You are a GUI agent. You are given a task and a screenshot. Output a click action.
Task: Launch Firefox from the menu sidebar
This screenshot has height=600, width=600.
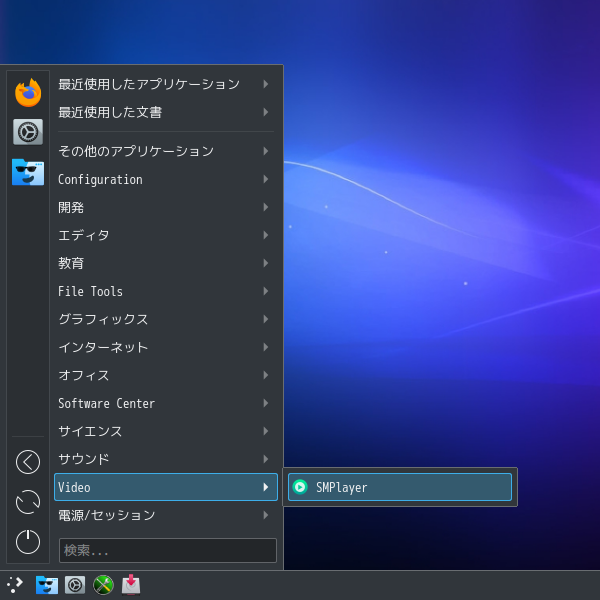28,93
